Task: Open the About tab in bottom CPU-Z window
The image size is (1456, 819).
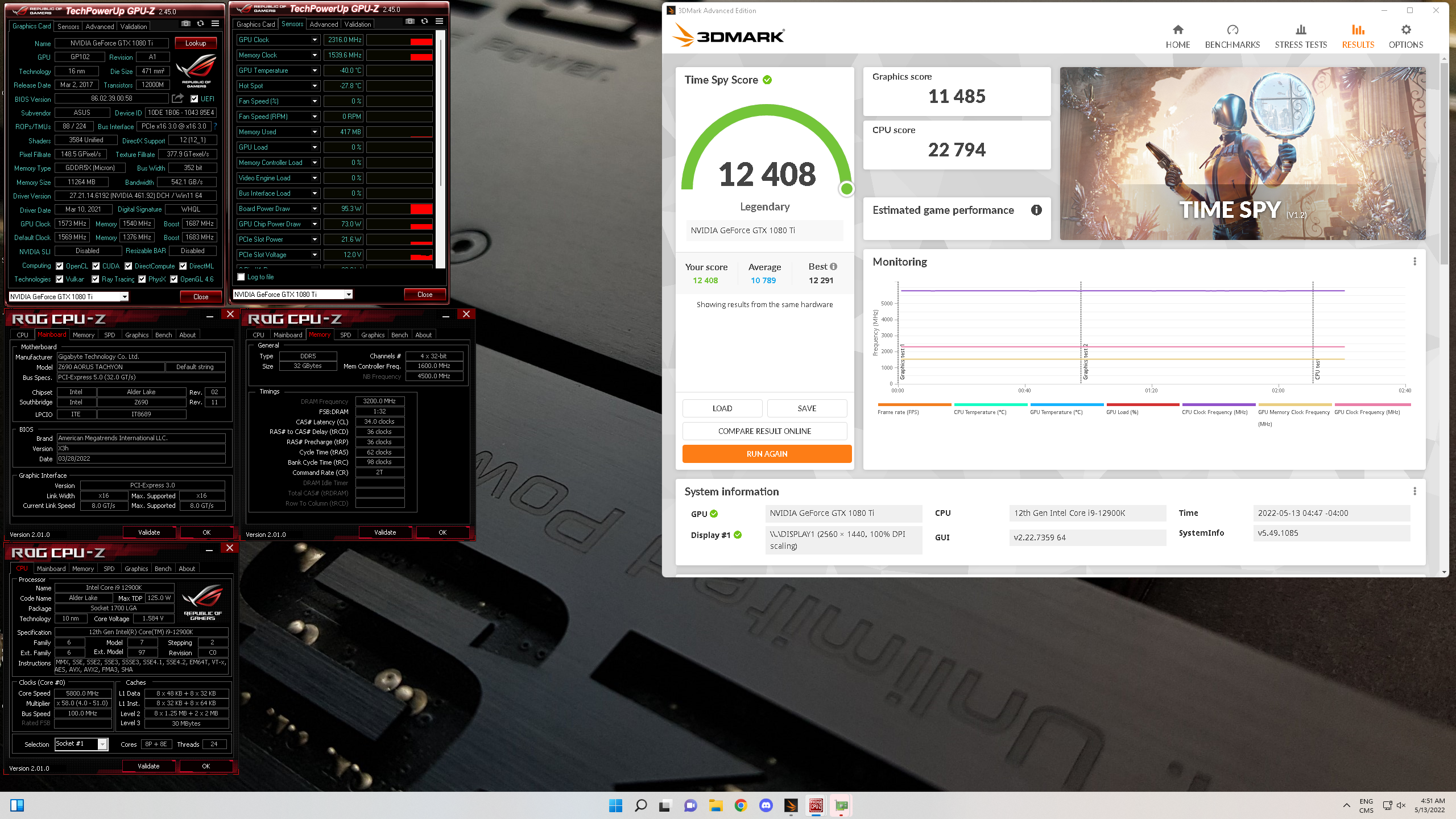Action: point(187,569)
